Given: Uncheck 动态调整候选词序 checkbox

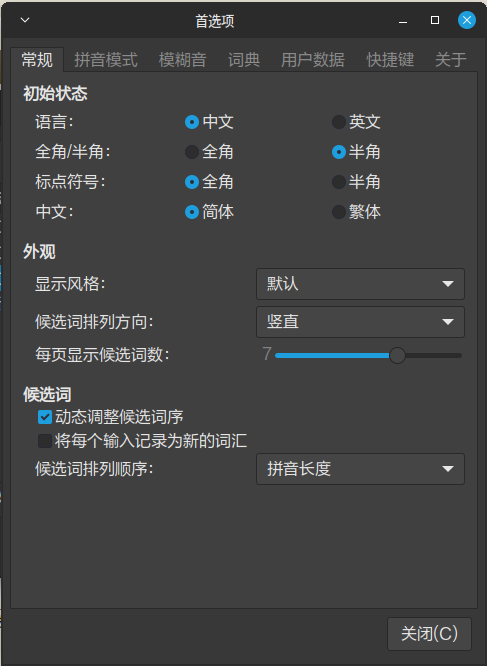Looking at the screenshot, I should 45,417.
